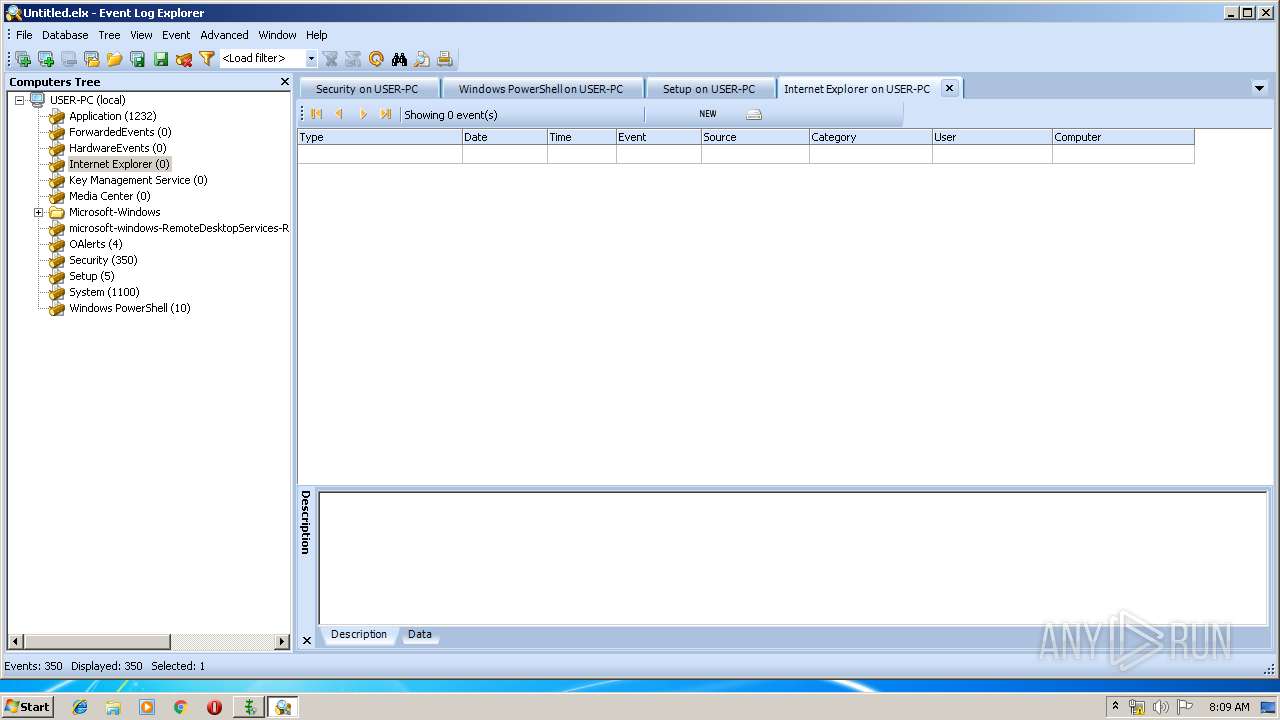This screenshot has width=1280, height=720.
Task: Sort by the Category column header
Action: (871, 137)
